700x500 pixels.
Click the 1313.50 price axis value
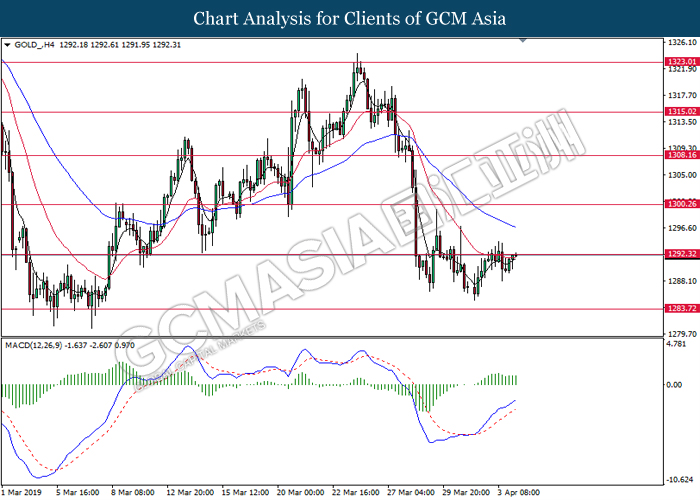682,122
